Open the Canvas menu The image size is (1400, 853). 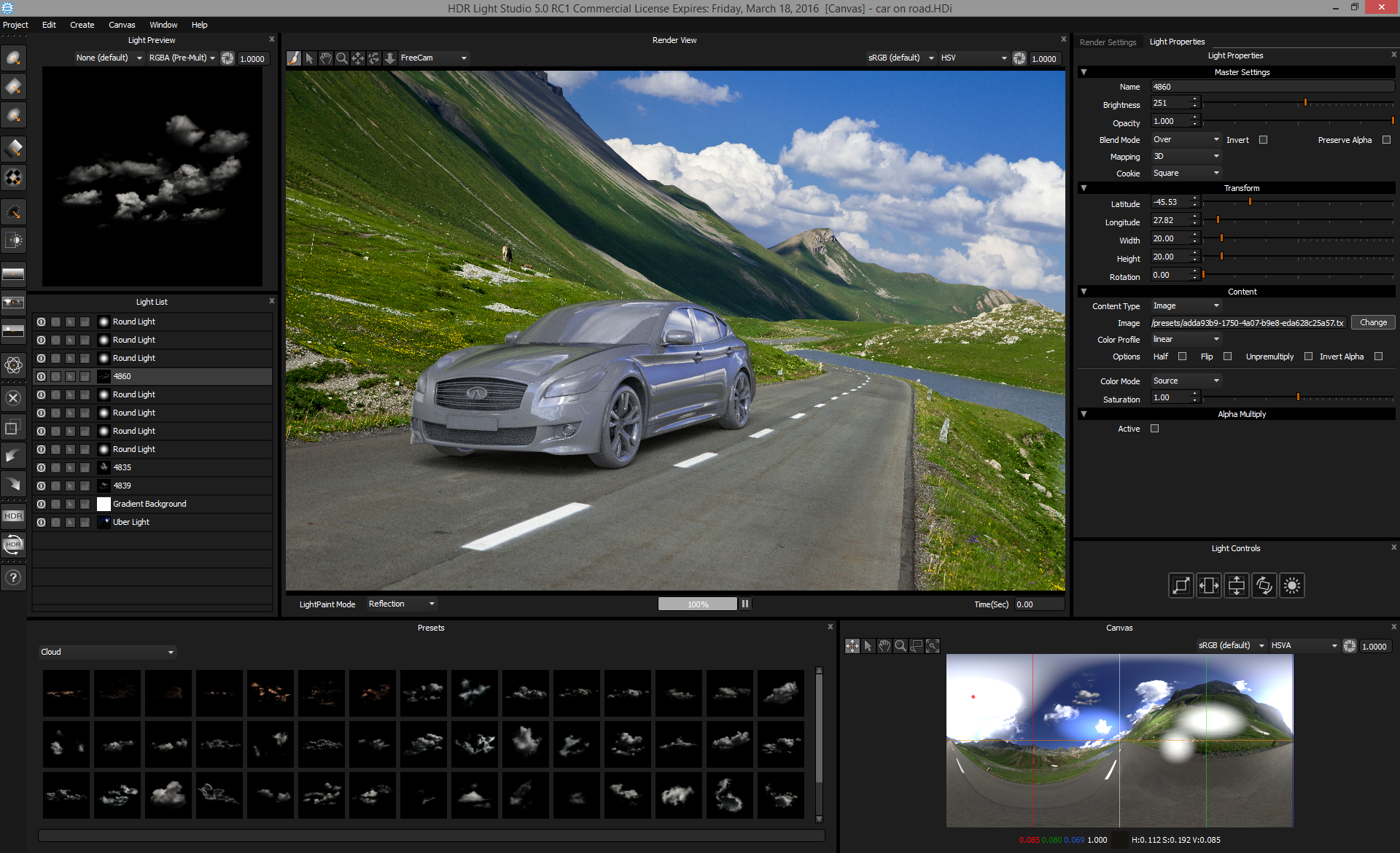pos(122,25)
